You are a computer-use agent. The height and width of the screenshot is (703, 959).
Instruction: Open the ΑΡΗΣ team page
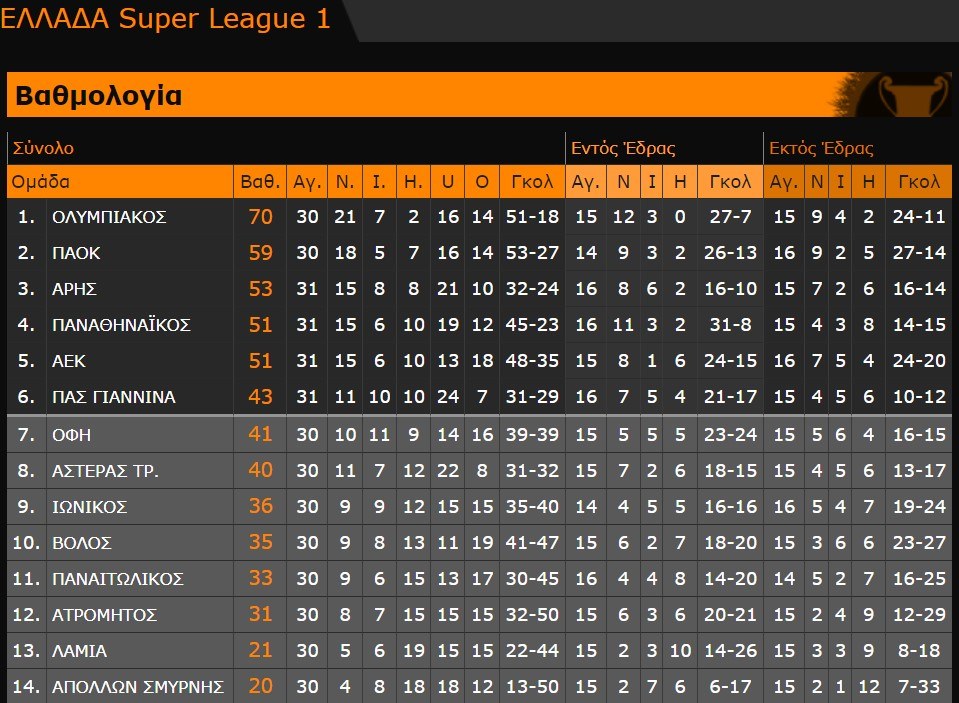[x=76, y=289]
